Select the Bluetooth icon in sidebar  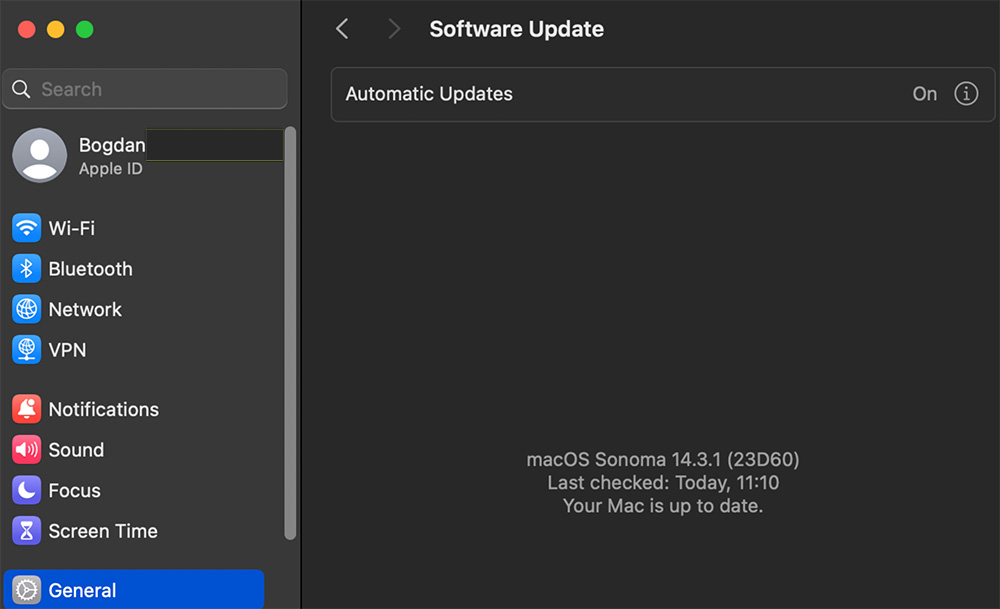click(26, 268)
